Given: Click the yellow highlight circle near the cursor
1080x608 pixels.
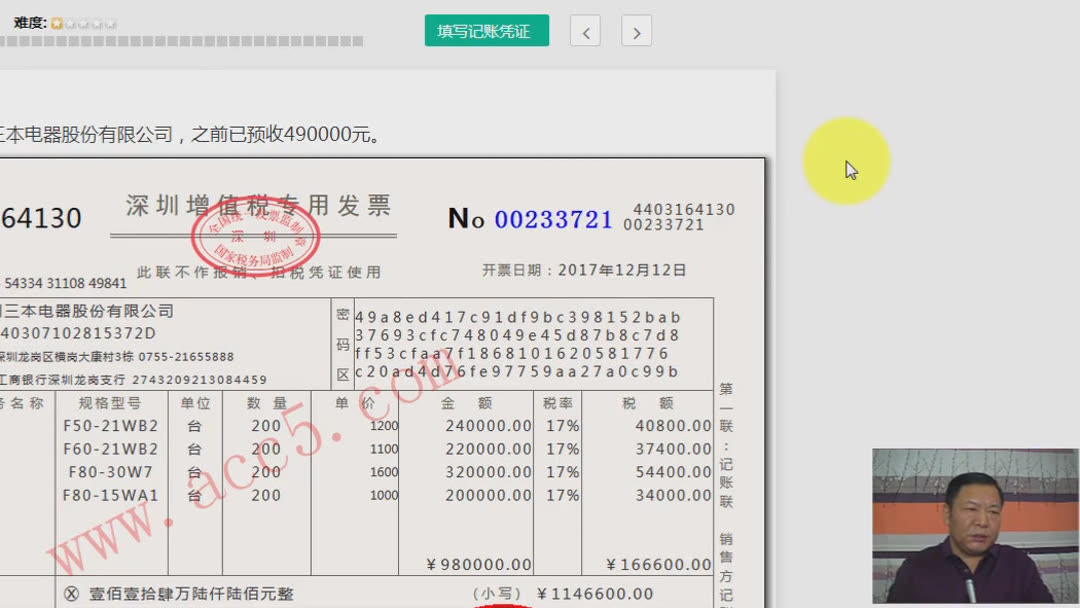Looking at the screenshot, I should tap(846, 160).
